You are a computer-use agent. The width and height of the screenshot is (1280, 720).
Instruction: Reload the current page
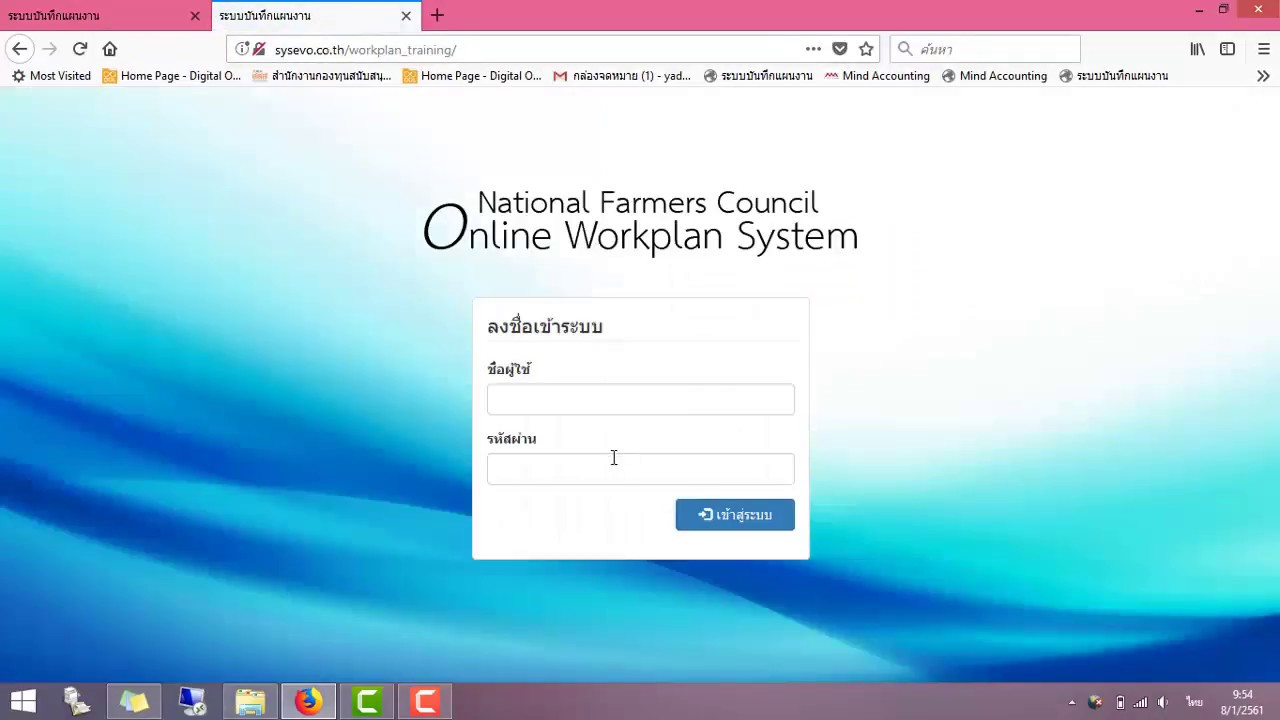pos(80,49)
